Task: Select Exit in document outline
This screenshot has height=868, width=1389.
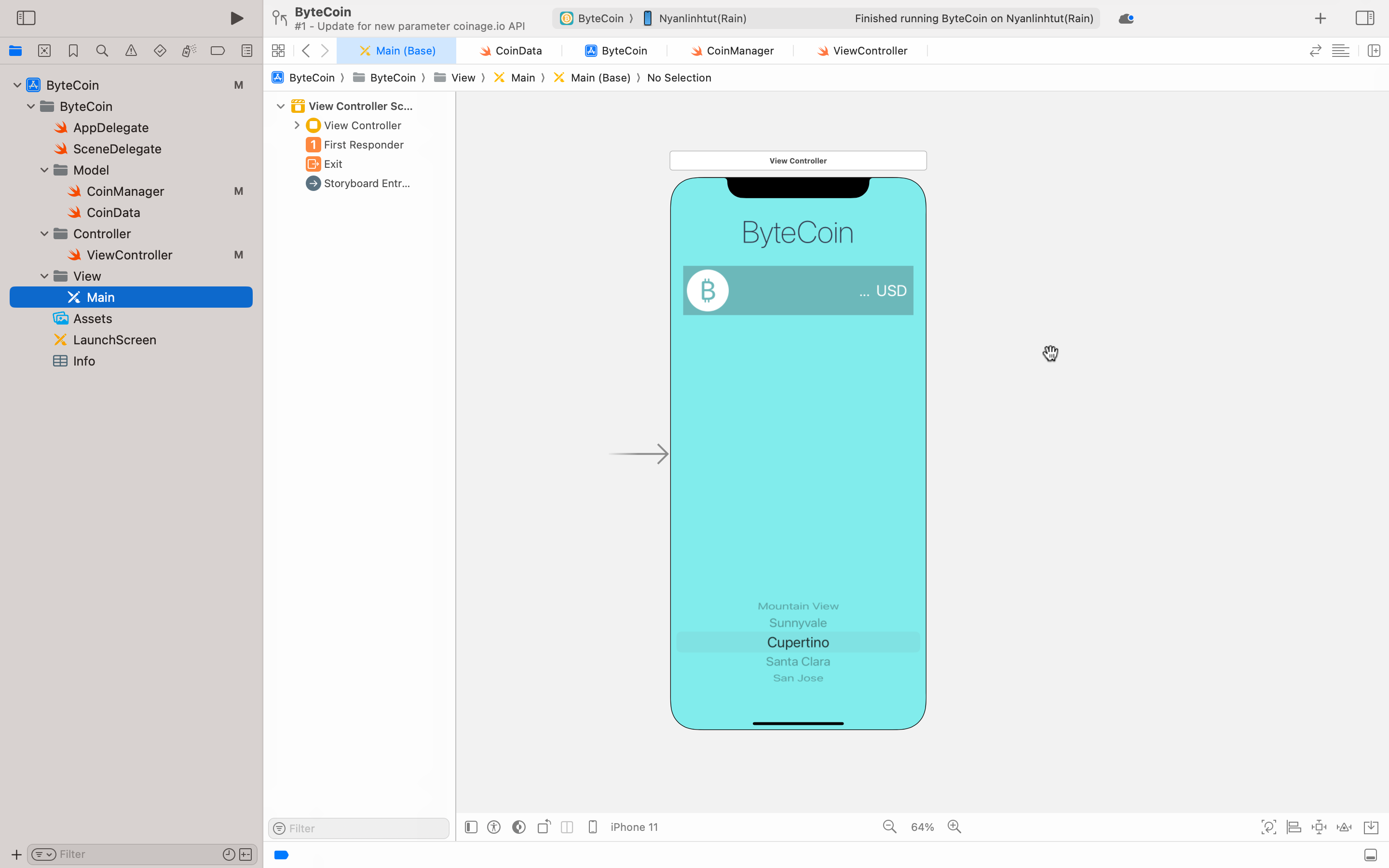Action: [333, 164]
